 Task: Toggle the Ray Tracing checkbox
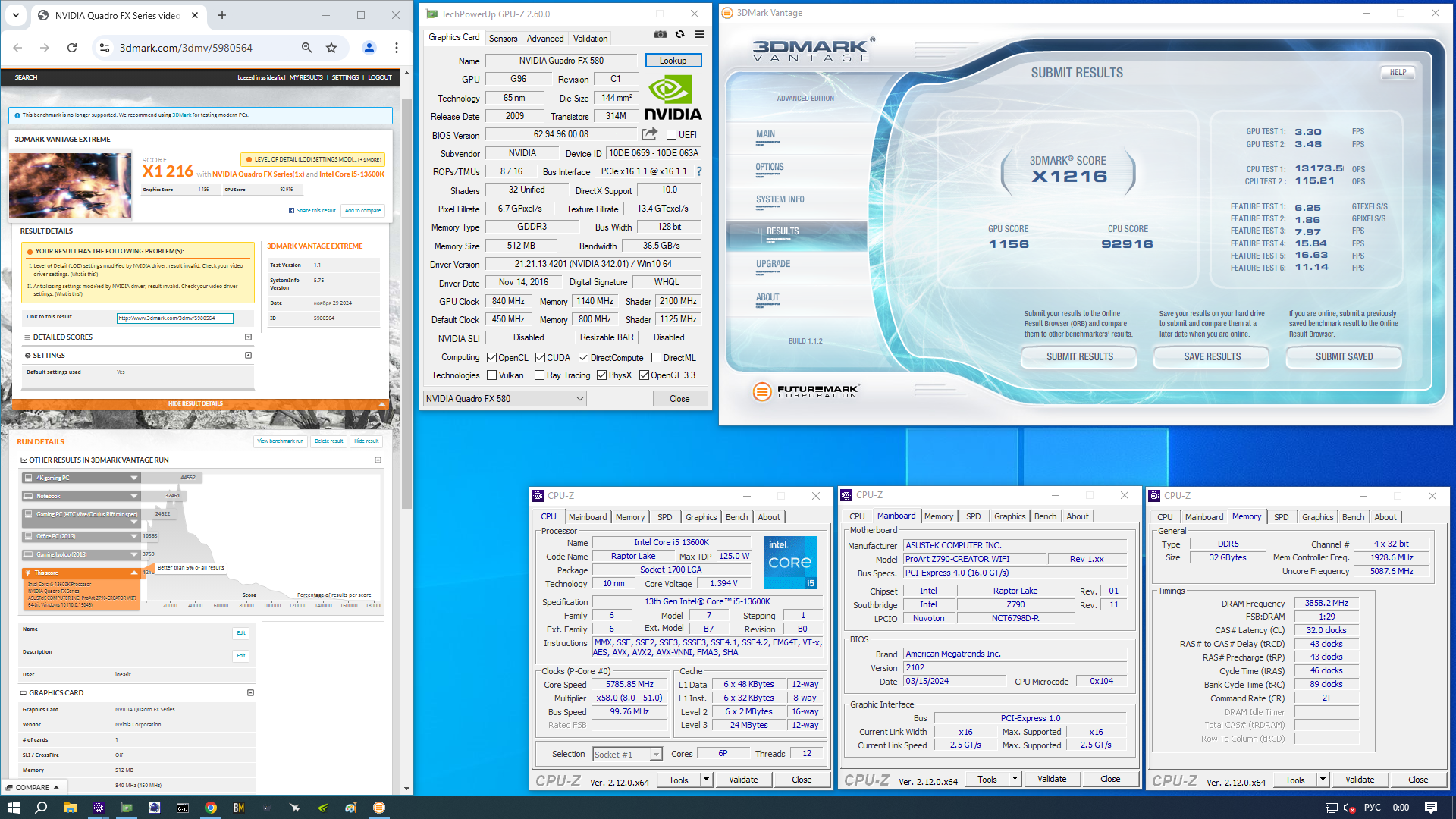(539, 375)
